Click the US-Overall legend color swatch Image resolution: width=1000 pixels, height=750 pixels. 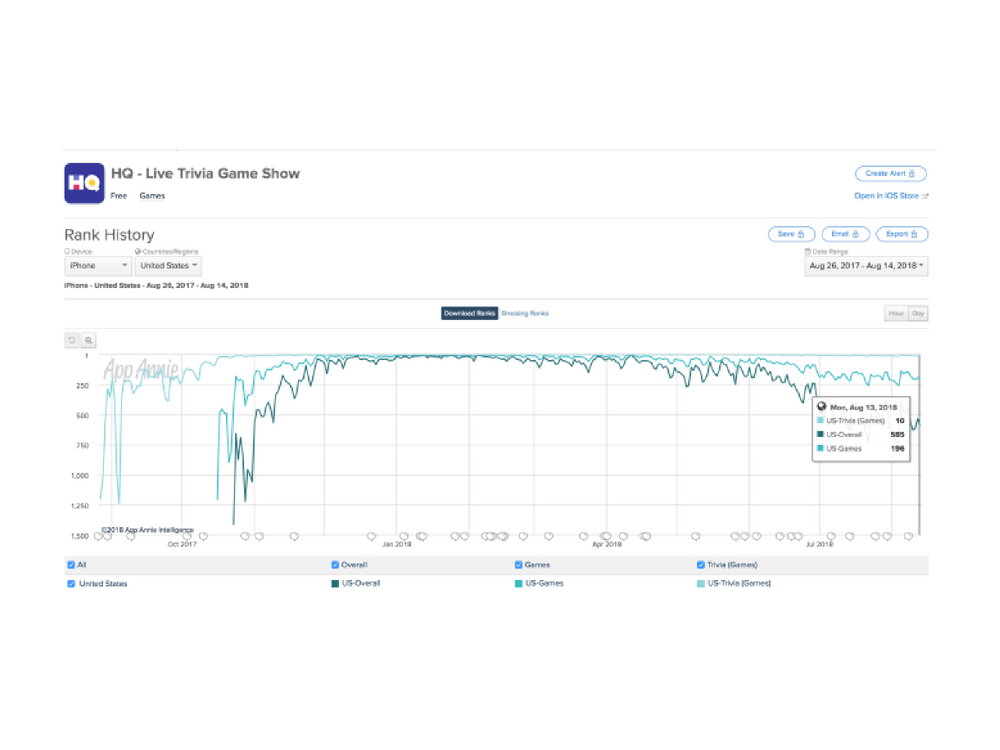click(x=334, y=583)
